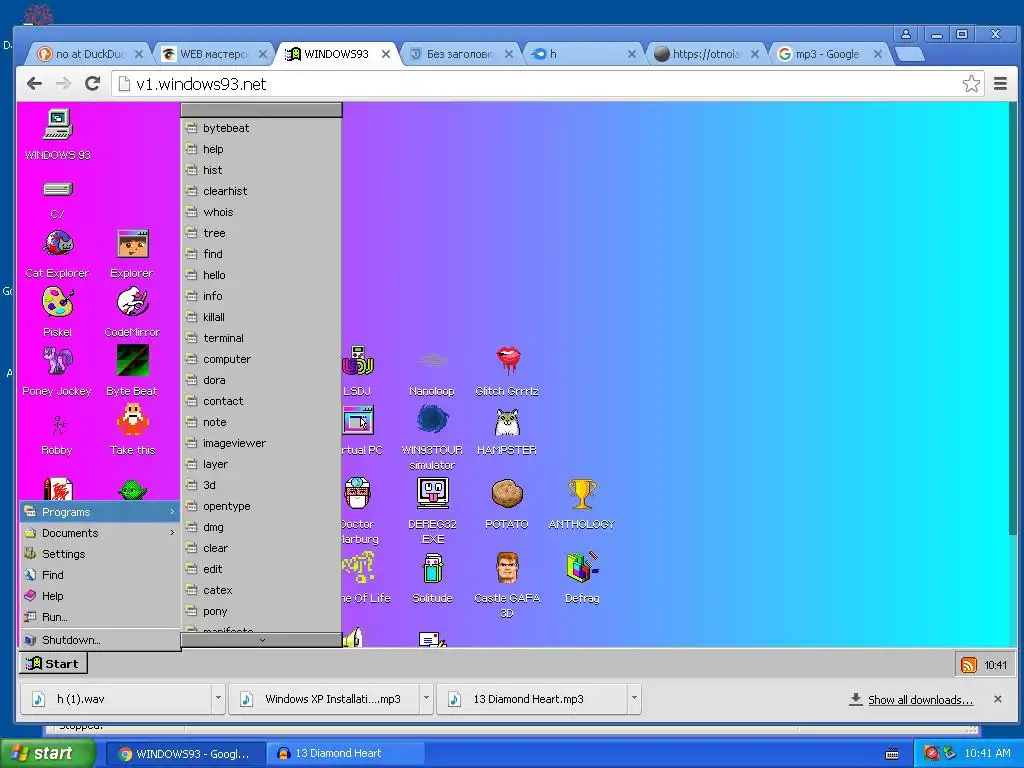Reload the page

tap(93, 84)
